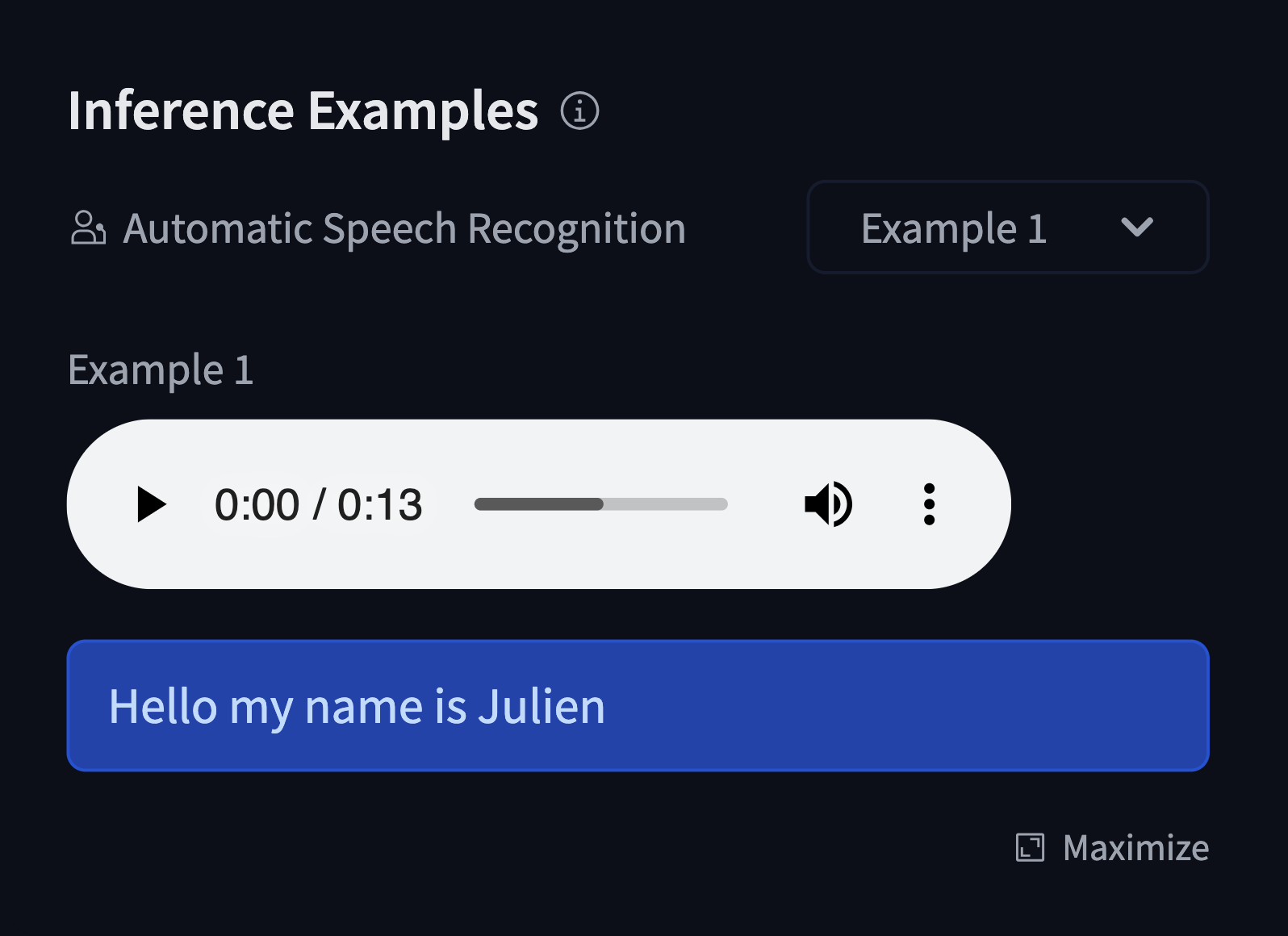Expand the chevron arrow in the example selector

pyautogui.click(x=1136, y=228)
